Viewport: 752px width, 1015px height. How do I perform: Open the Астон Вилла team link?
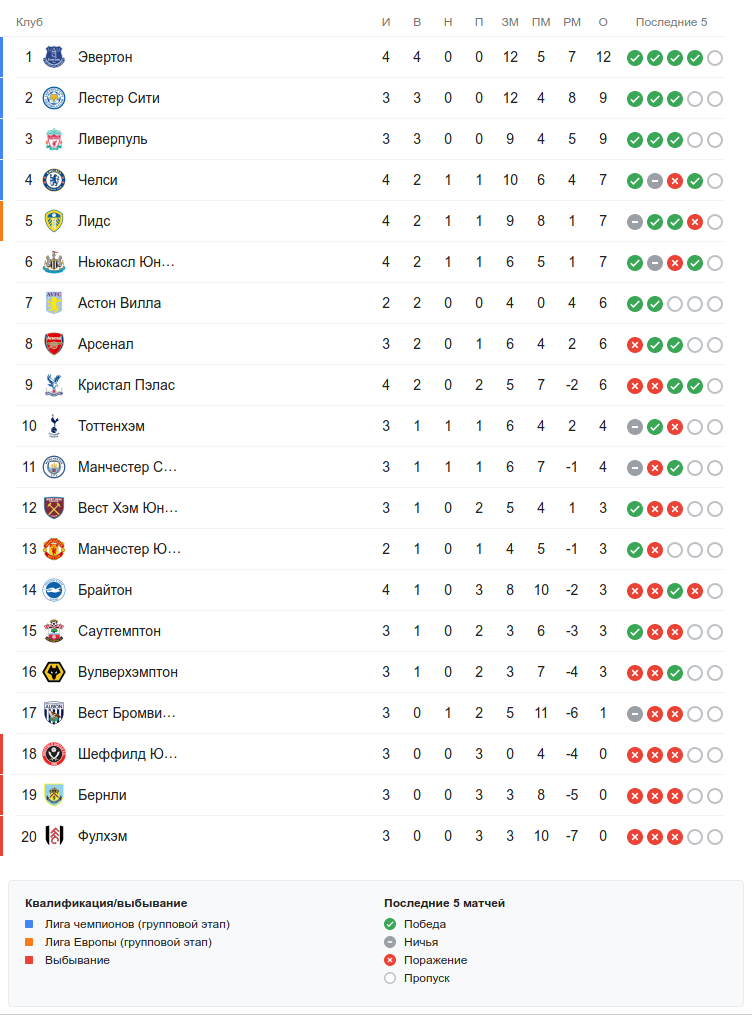(119, 303)
